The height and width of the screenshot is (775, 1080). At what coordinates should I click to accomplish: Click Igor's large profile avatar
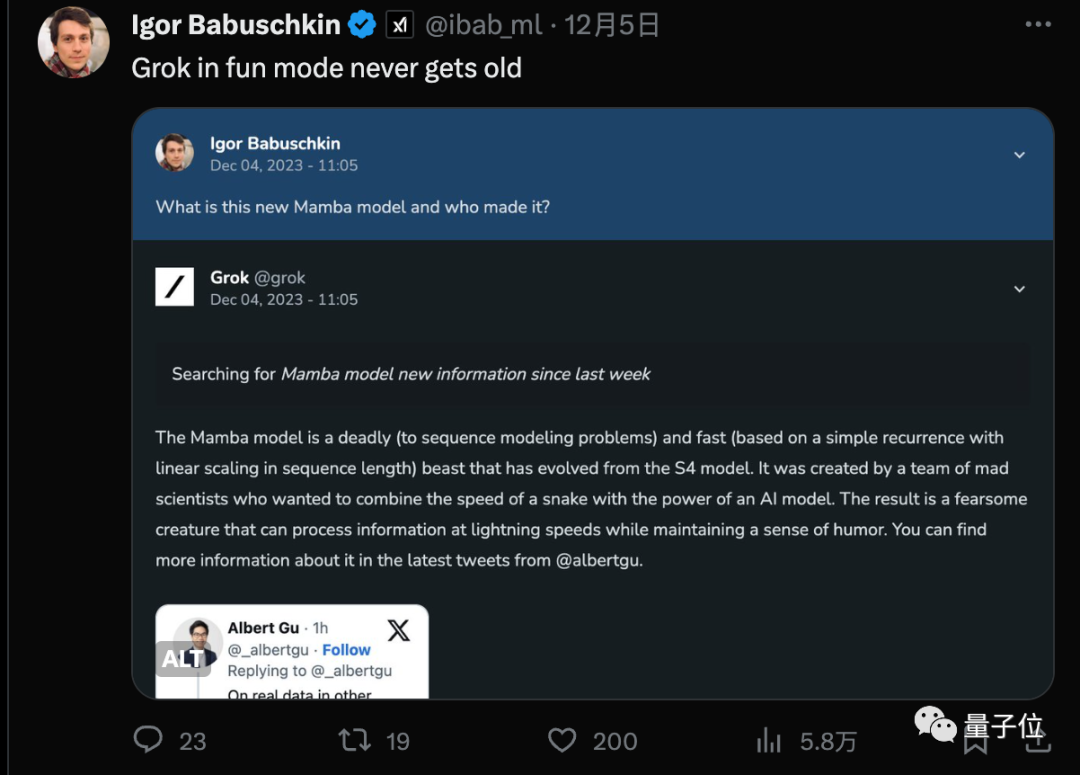73,42
